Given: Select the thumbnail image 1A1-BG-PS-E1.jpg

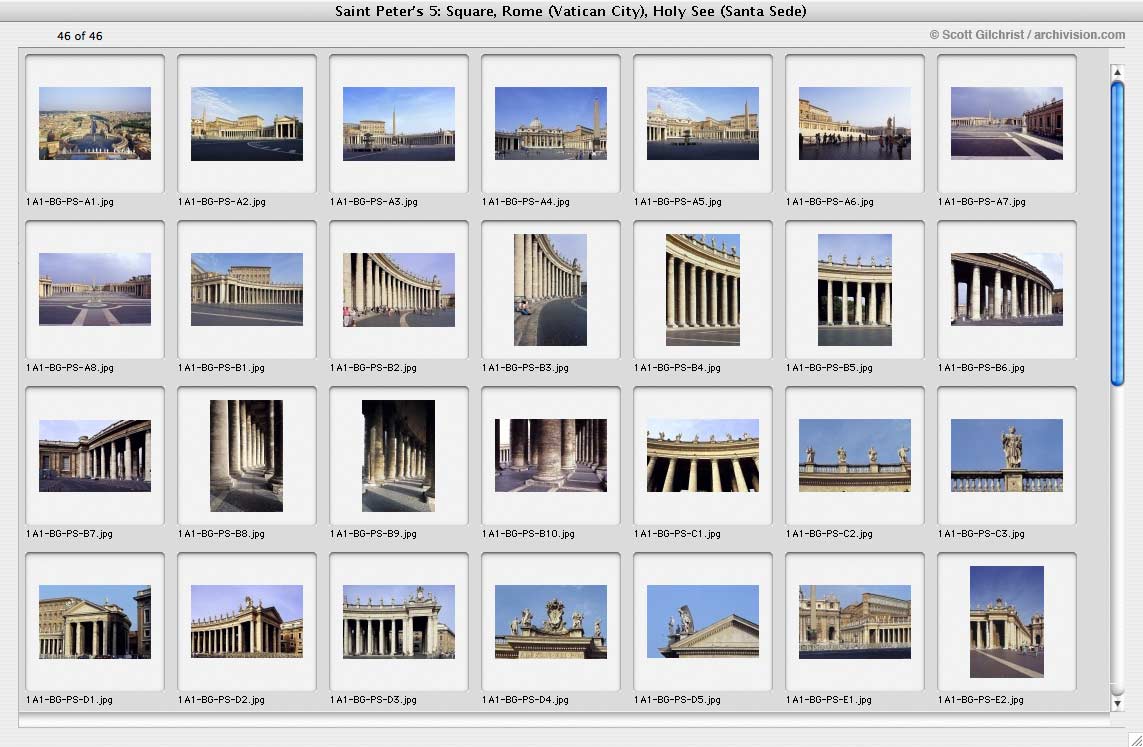Looking at the screenshot, I should click(854, 622).
